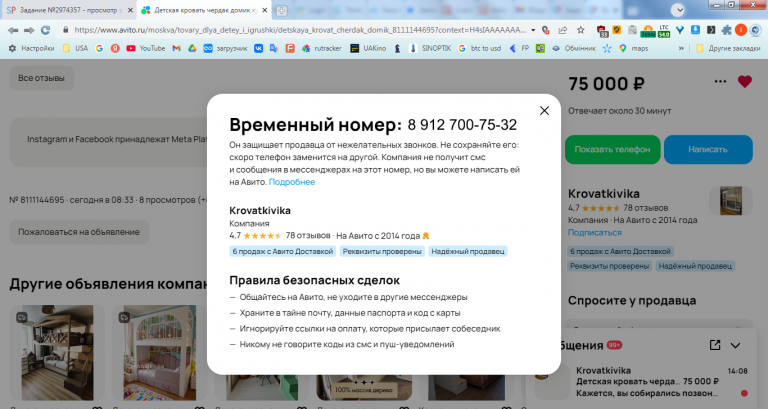The width and height of the screenshot is (768, 409).
Task: Click the orange profile avatar icon
Action: click(741, 30)
